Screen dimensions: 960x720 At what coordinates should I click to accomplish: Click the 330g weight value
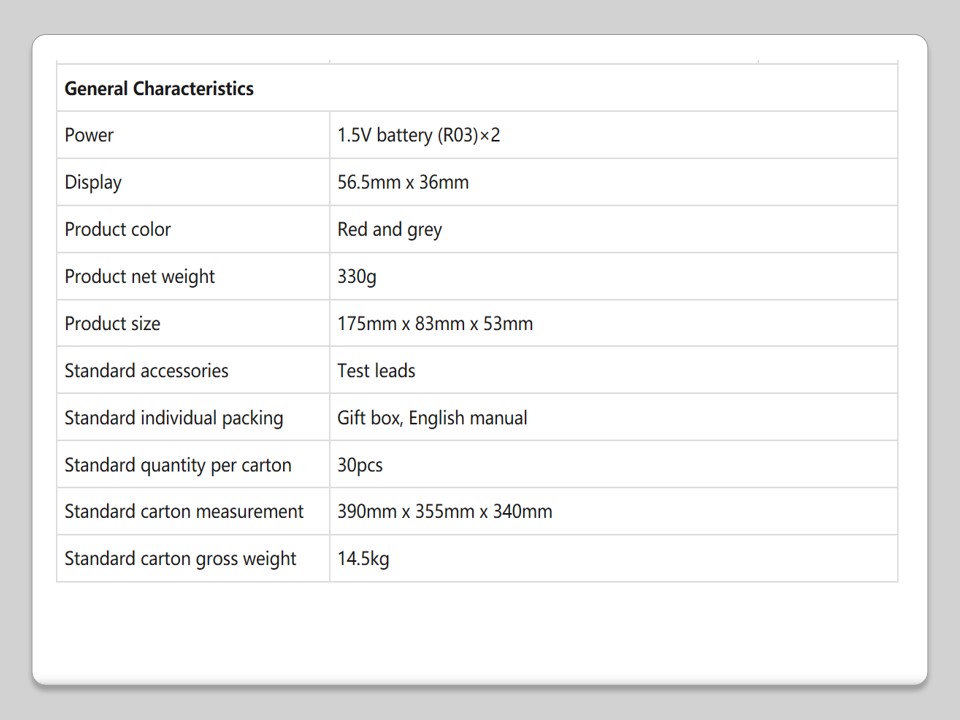point(357,276)
